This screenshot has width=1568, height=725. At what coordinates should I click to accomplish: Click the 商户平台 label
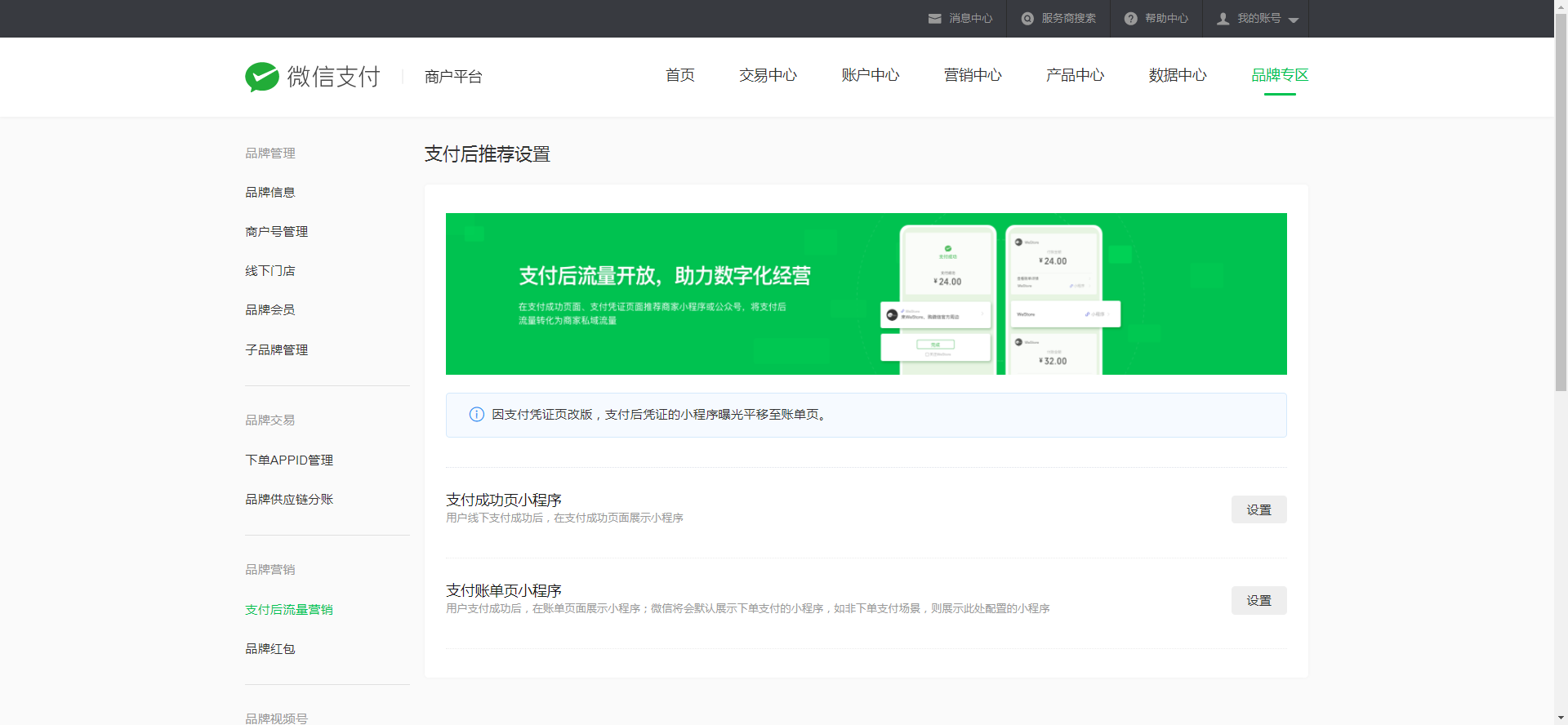pos(453,77)
